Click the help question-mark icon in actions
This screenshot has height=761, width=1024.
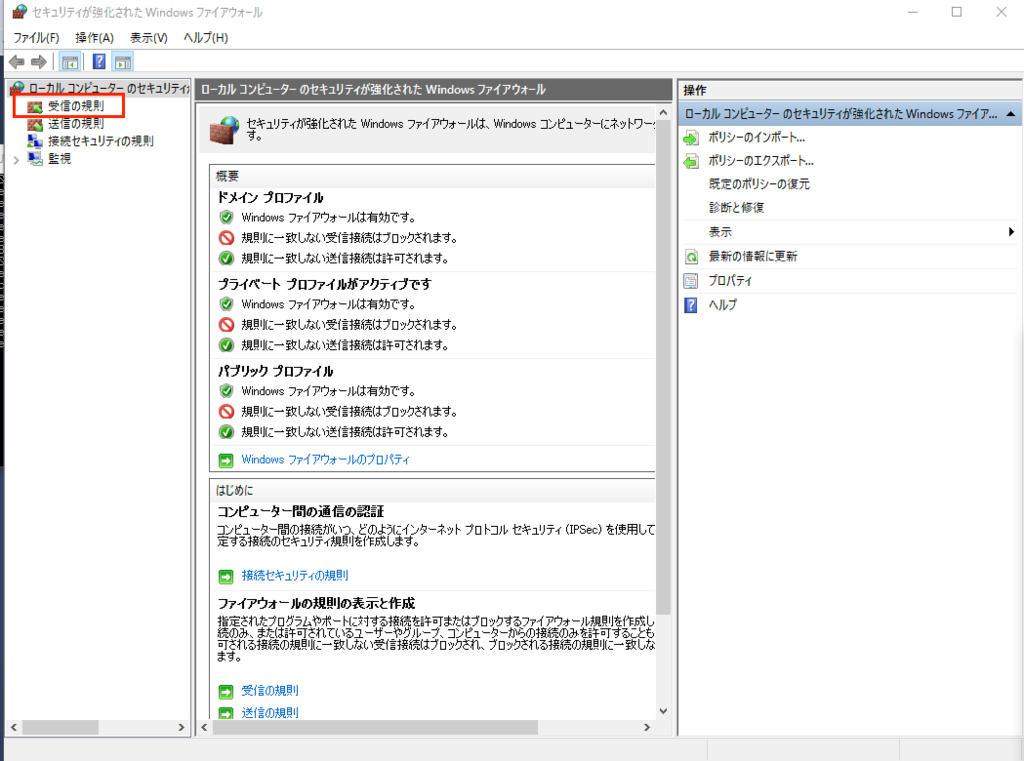click(x=691, y=305)
